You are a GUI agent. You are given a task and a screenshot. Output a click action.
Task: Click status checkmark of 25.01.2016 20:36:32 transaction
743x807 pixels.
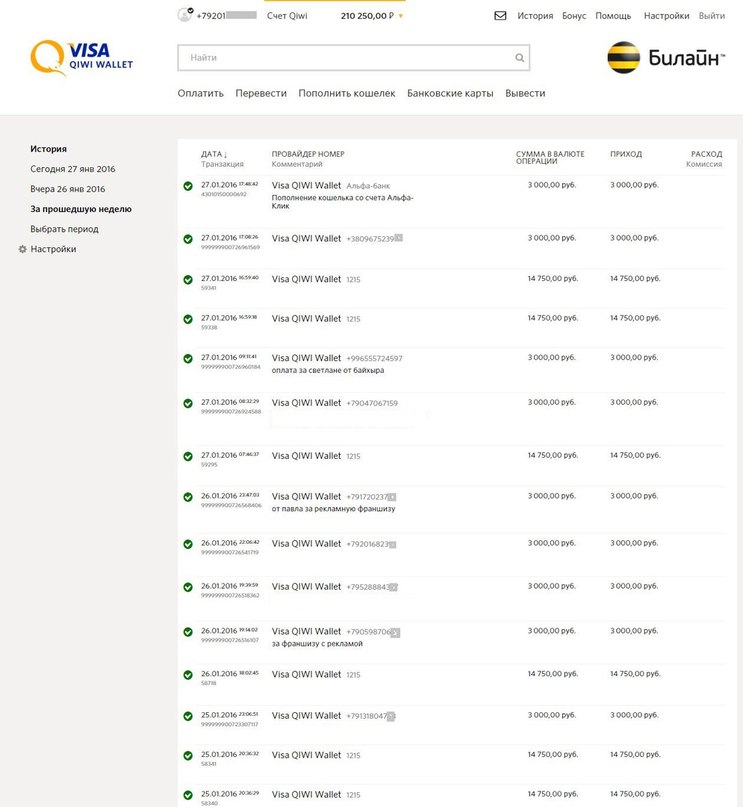(188, 756)
